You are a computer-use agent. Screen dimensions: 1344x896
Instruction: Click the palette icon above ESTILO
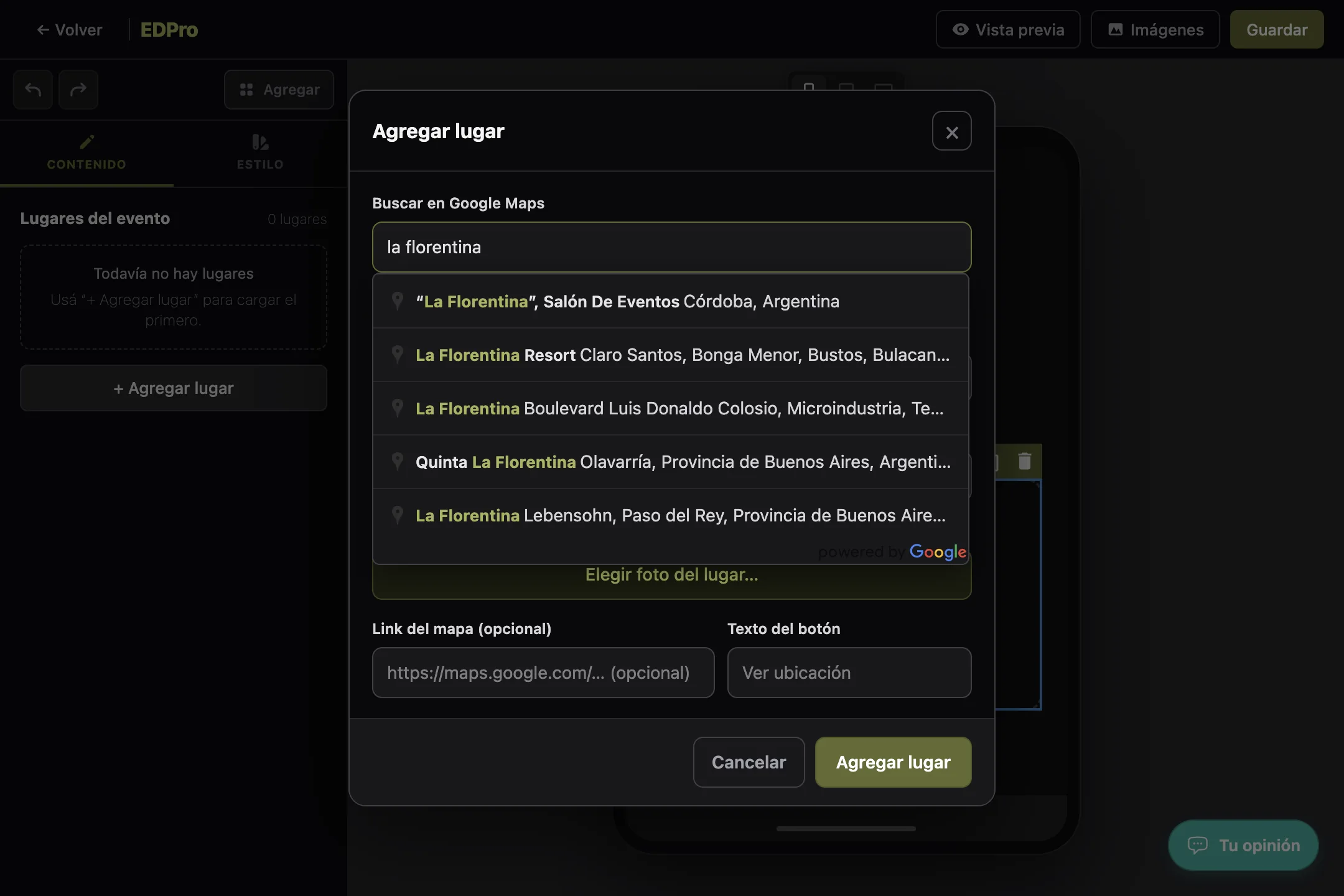coord(260,142)
